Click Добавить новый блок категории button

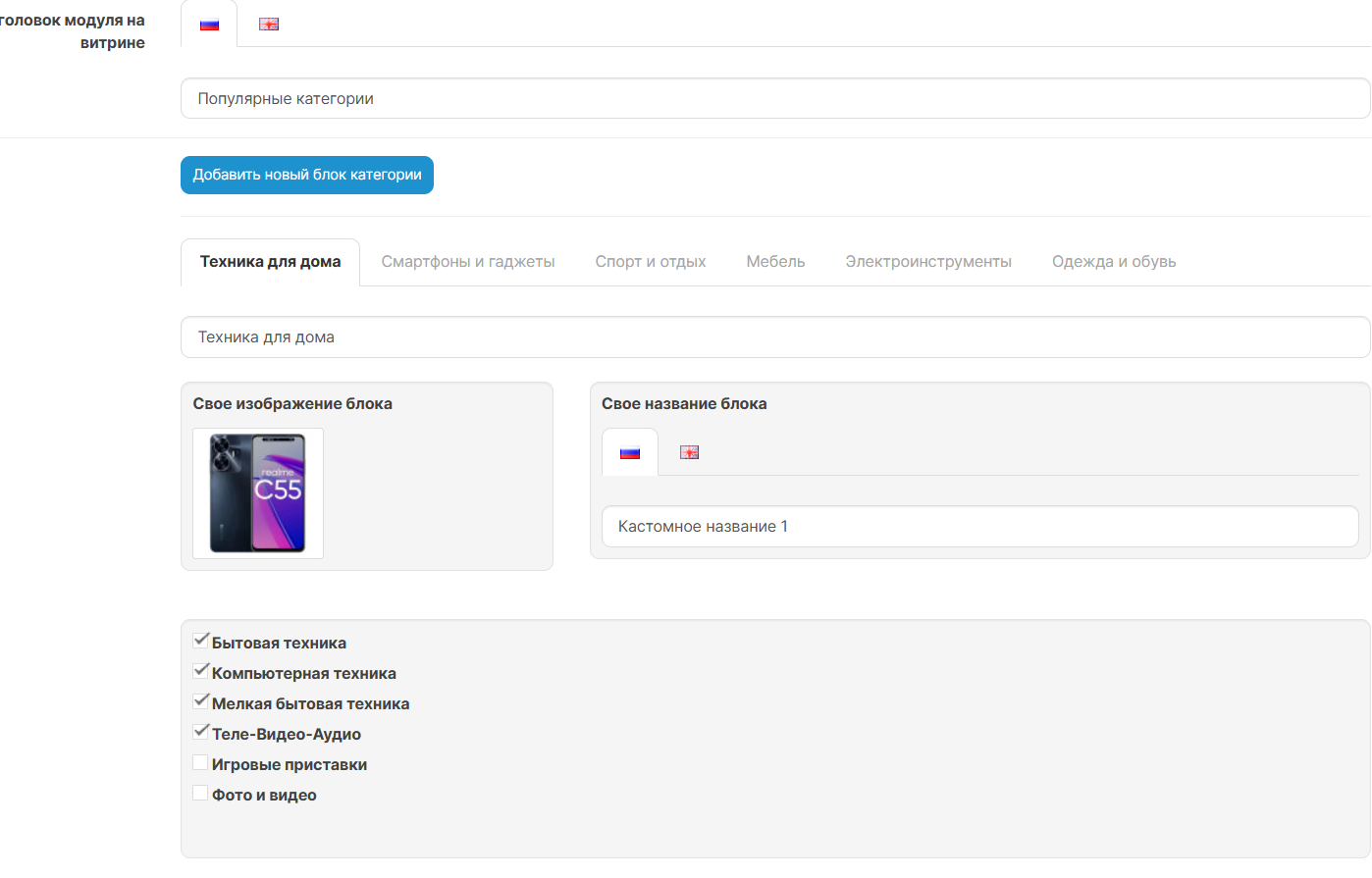click(x=307, y=175)
